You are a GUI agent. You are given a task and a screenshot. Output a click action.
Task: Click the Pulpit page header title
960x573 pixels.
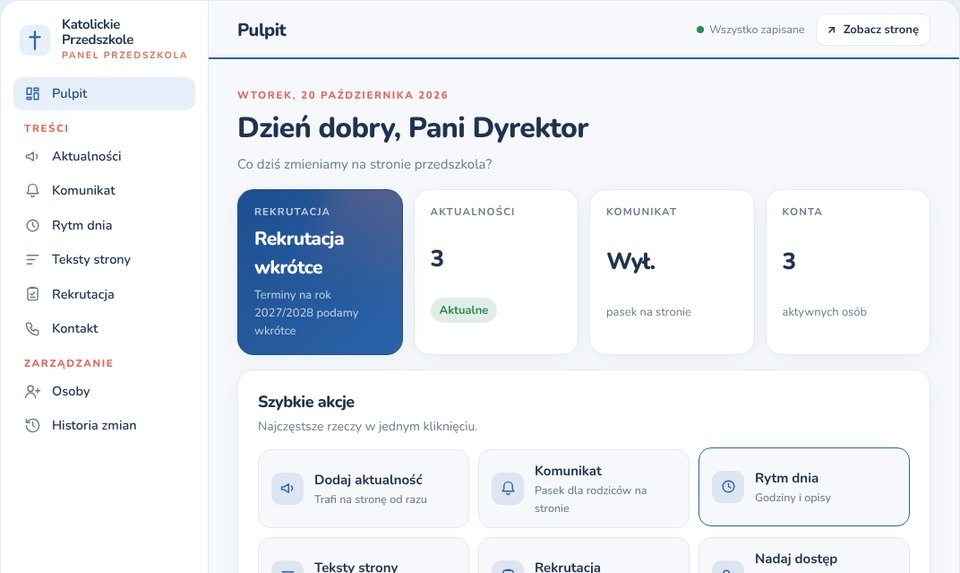pos(262,30)
